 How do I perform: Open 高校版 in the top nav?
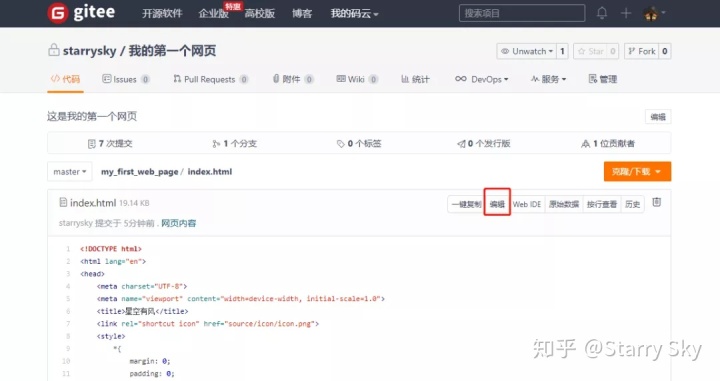pyautogui.click(x=259, y=14)
